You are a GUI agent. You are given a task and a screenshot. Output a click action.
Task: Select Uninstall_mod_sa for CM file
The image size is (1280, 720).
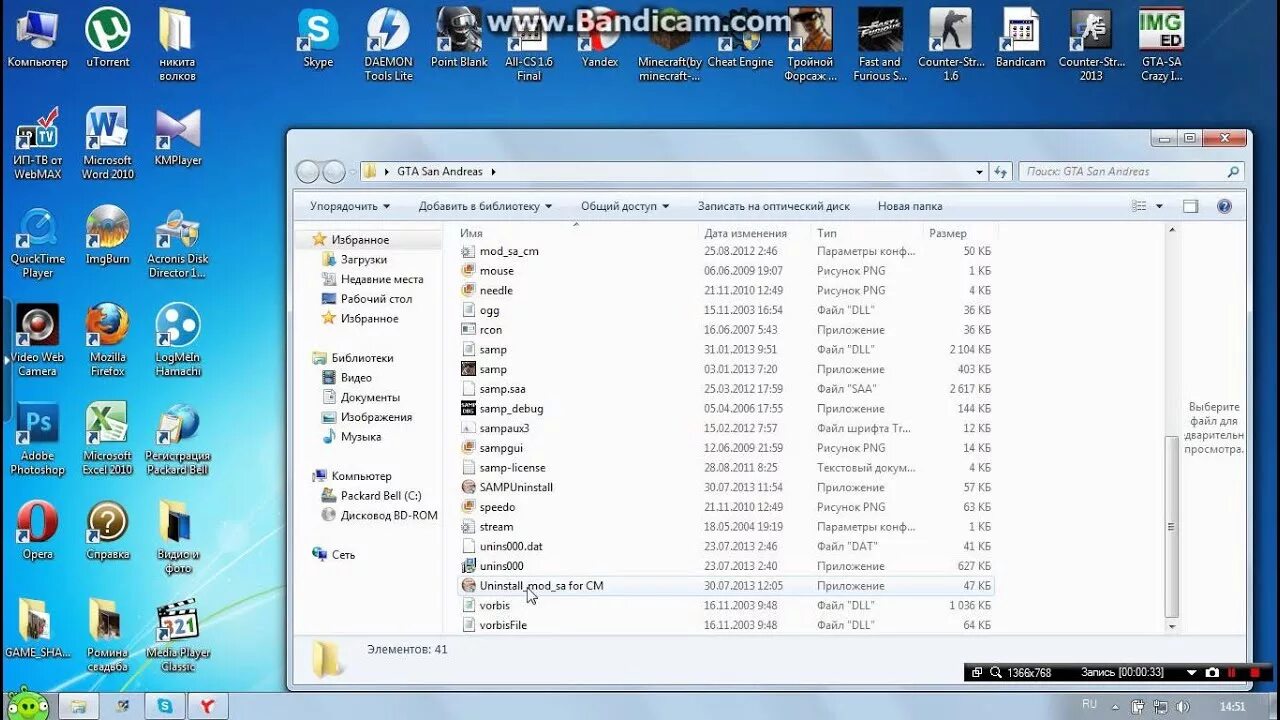click(x=727, y=586)
